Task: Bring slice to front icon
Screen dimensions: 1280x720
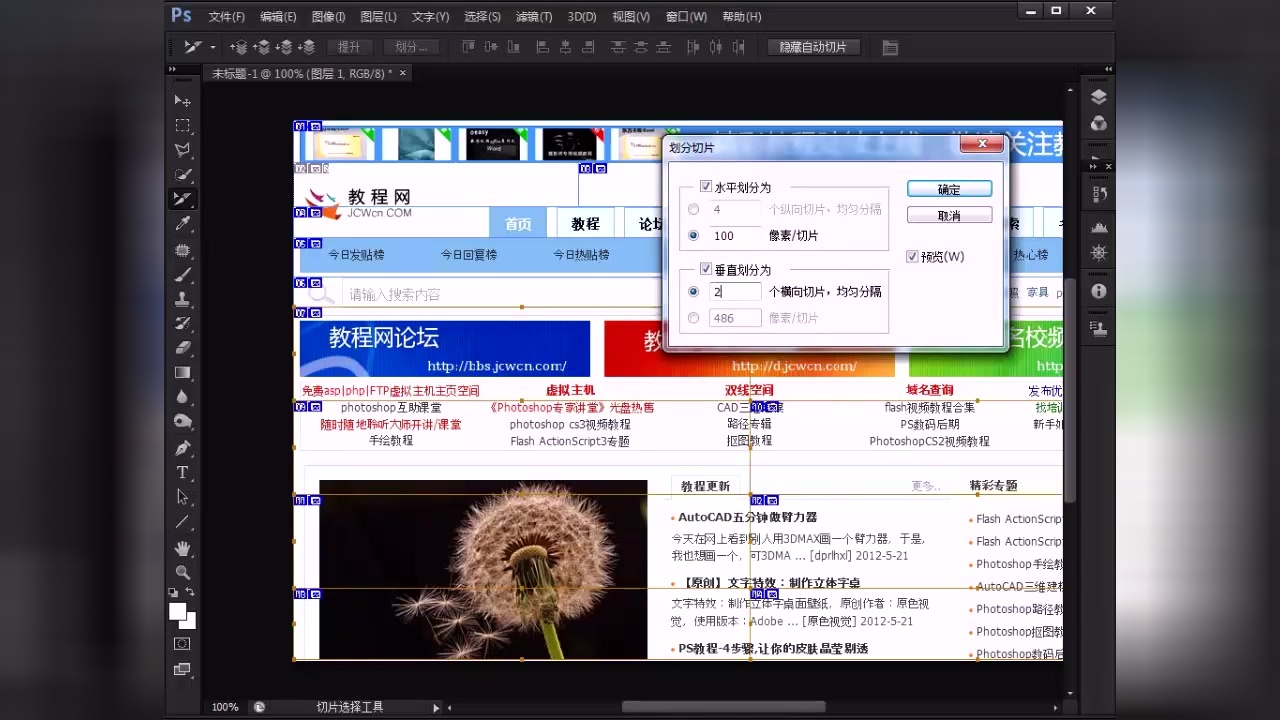Action: point(239,47)
